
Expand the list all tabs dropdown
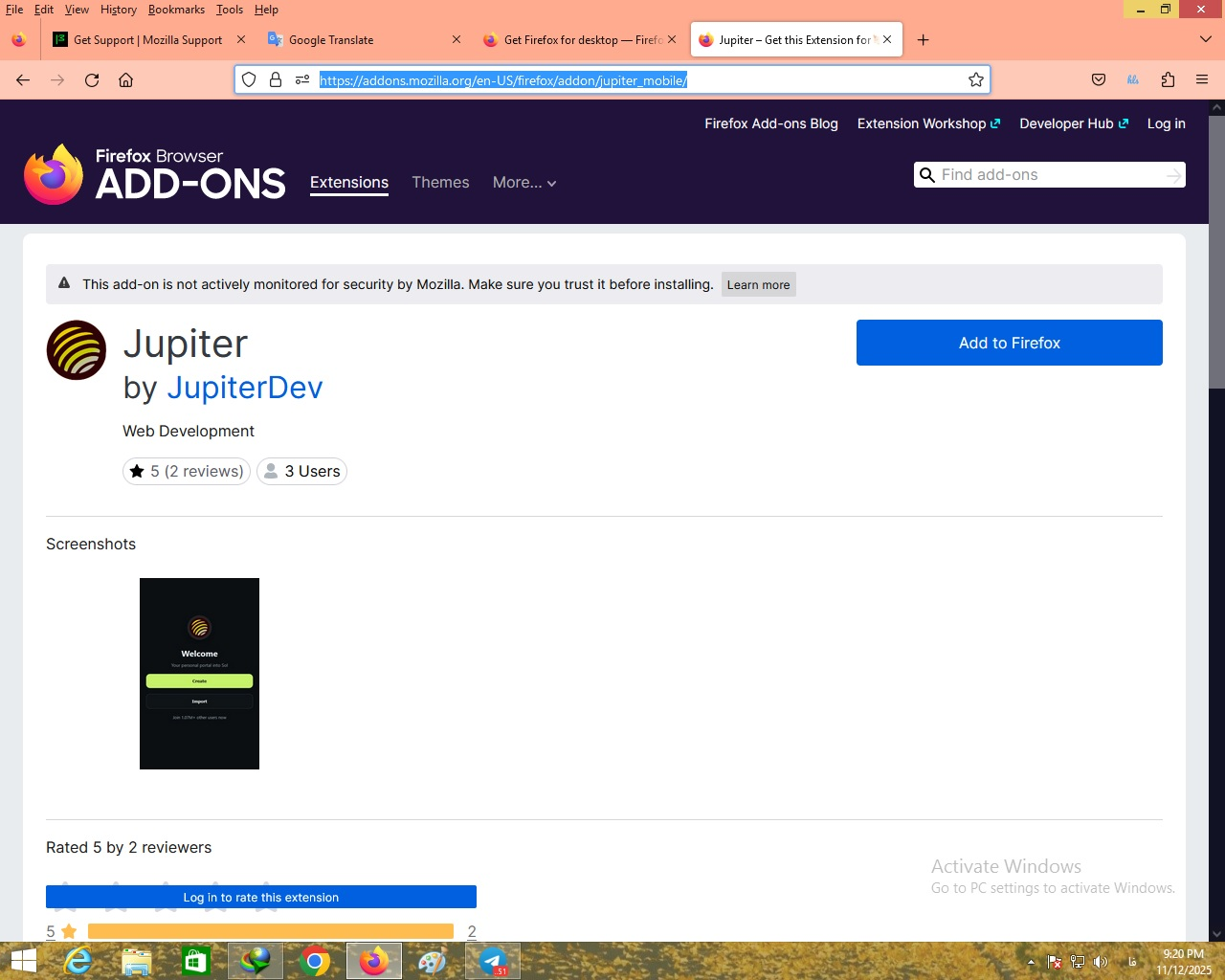(1205, 40)
